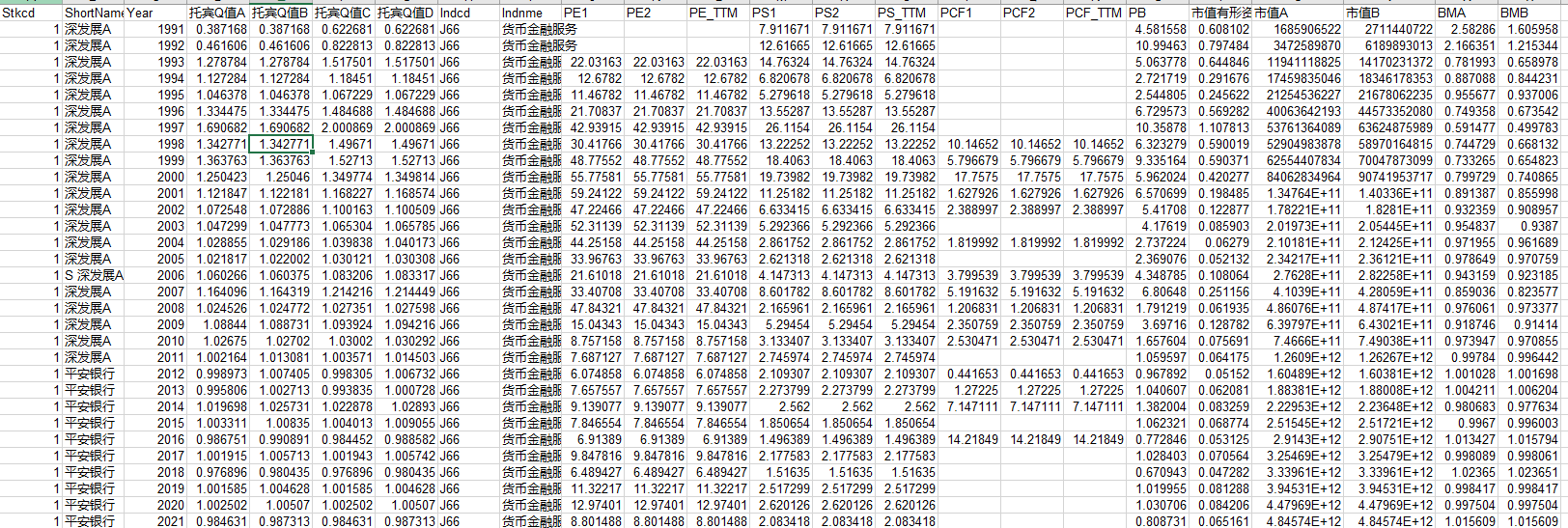This screenshot has height=528, width=1568.
Task: Click the Year cell showing 2006
Action: click(155, 275)
